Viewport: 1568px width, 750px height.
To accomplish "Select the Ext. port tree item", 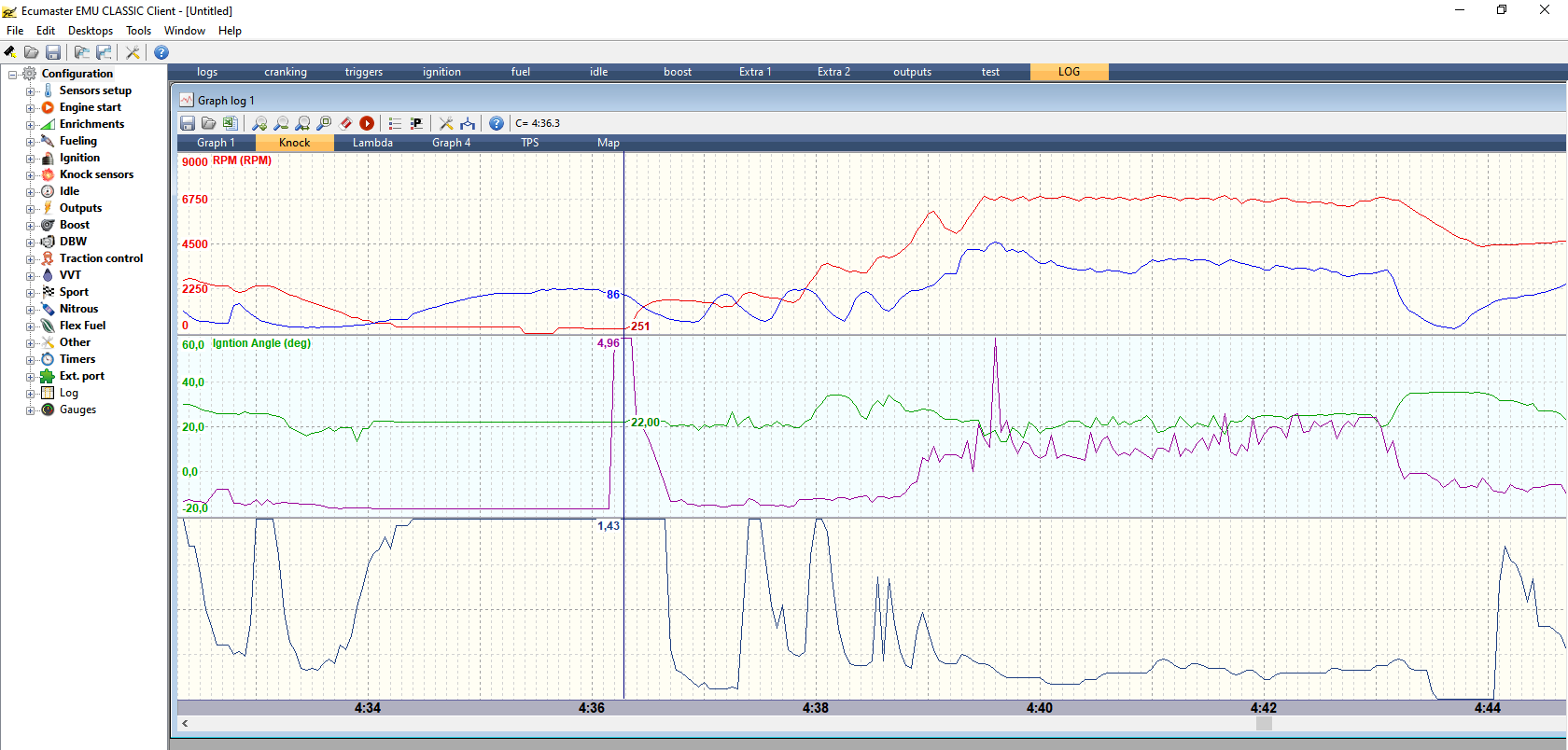I will pyautogui.click(x=82, y=376).
